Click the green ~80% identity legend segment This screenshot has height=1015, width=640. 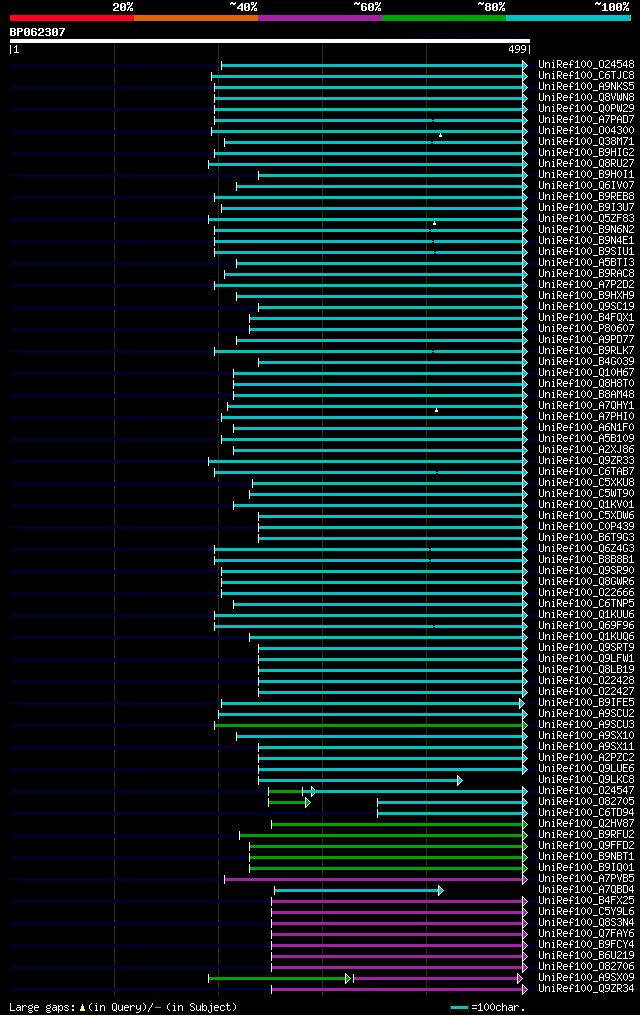click(x=444, y=18)
